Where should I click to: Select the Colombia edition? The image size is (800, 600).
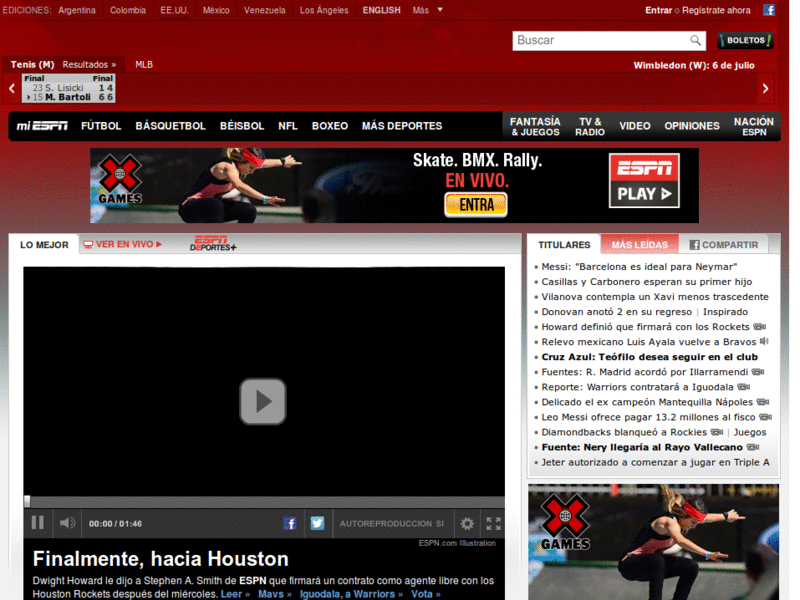(128, 10)
